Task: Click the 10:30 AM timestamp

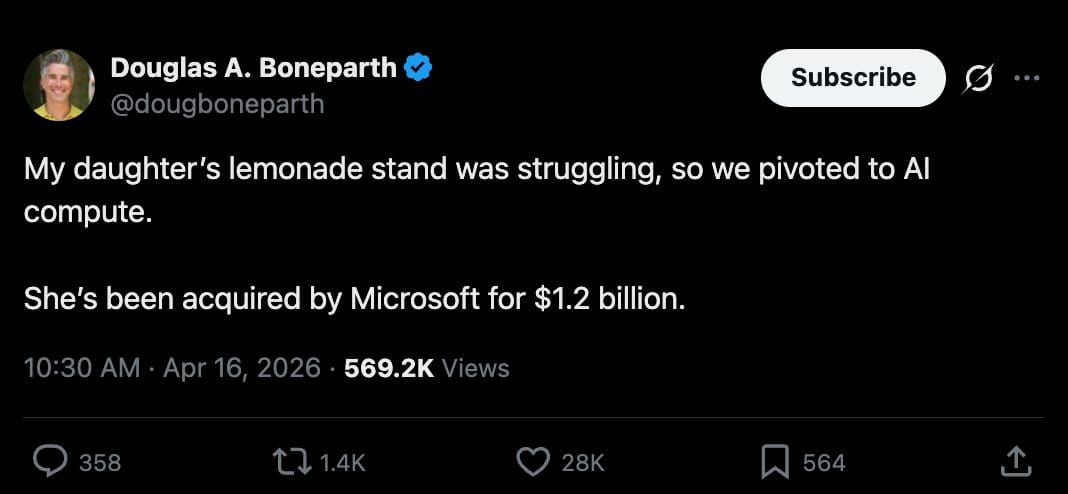Action: pos(81,368)
